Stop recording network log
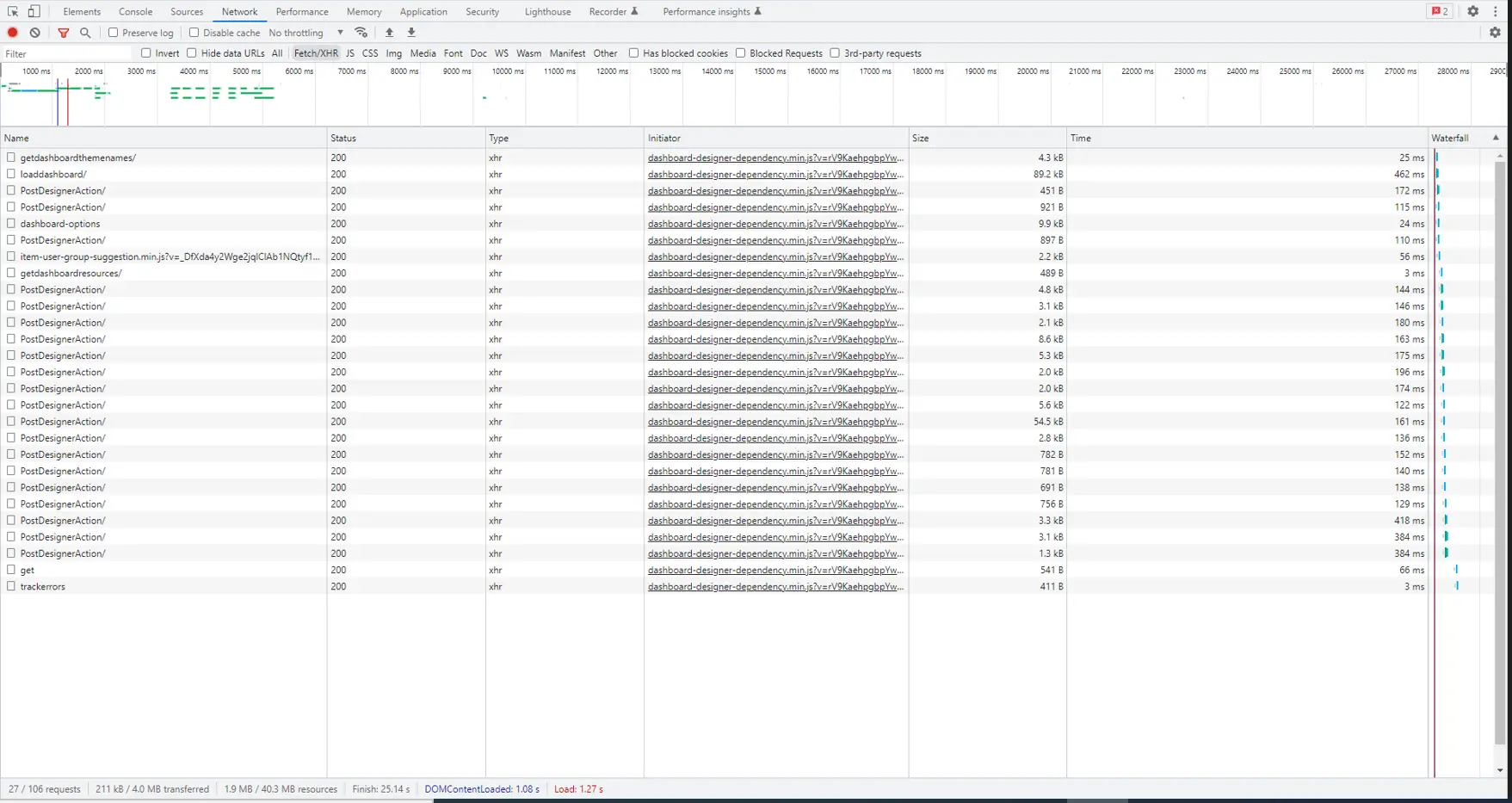The height and width of the screenshot is (803, 1512). 12,32
